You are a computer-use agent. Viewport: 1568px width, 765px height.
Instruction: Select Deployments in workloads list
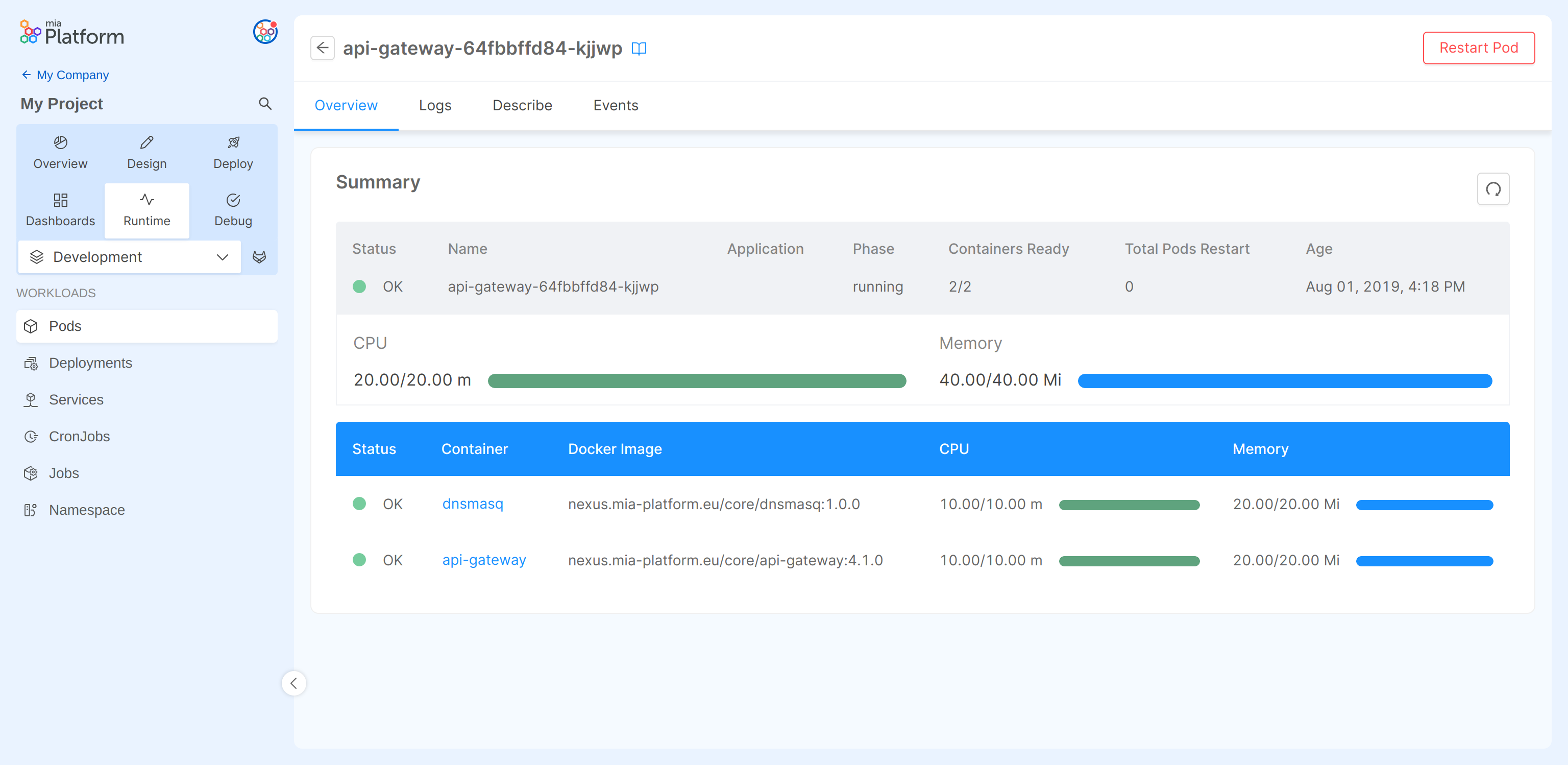tap(90, 363)
